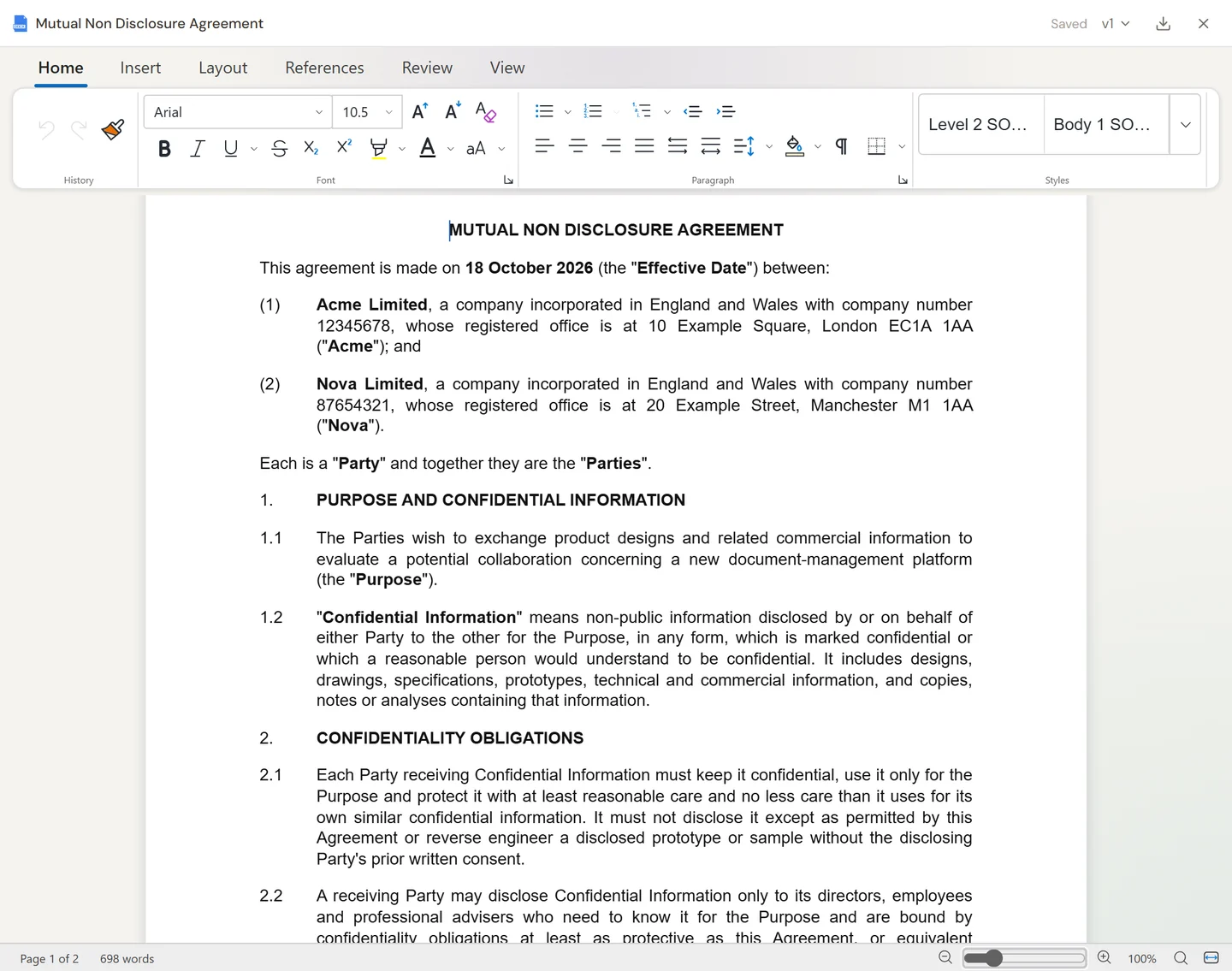Expand underline style options arrow
Image resolution: width=1232 pixels, height=971 pixels.
(254, 149)
